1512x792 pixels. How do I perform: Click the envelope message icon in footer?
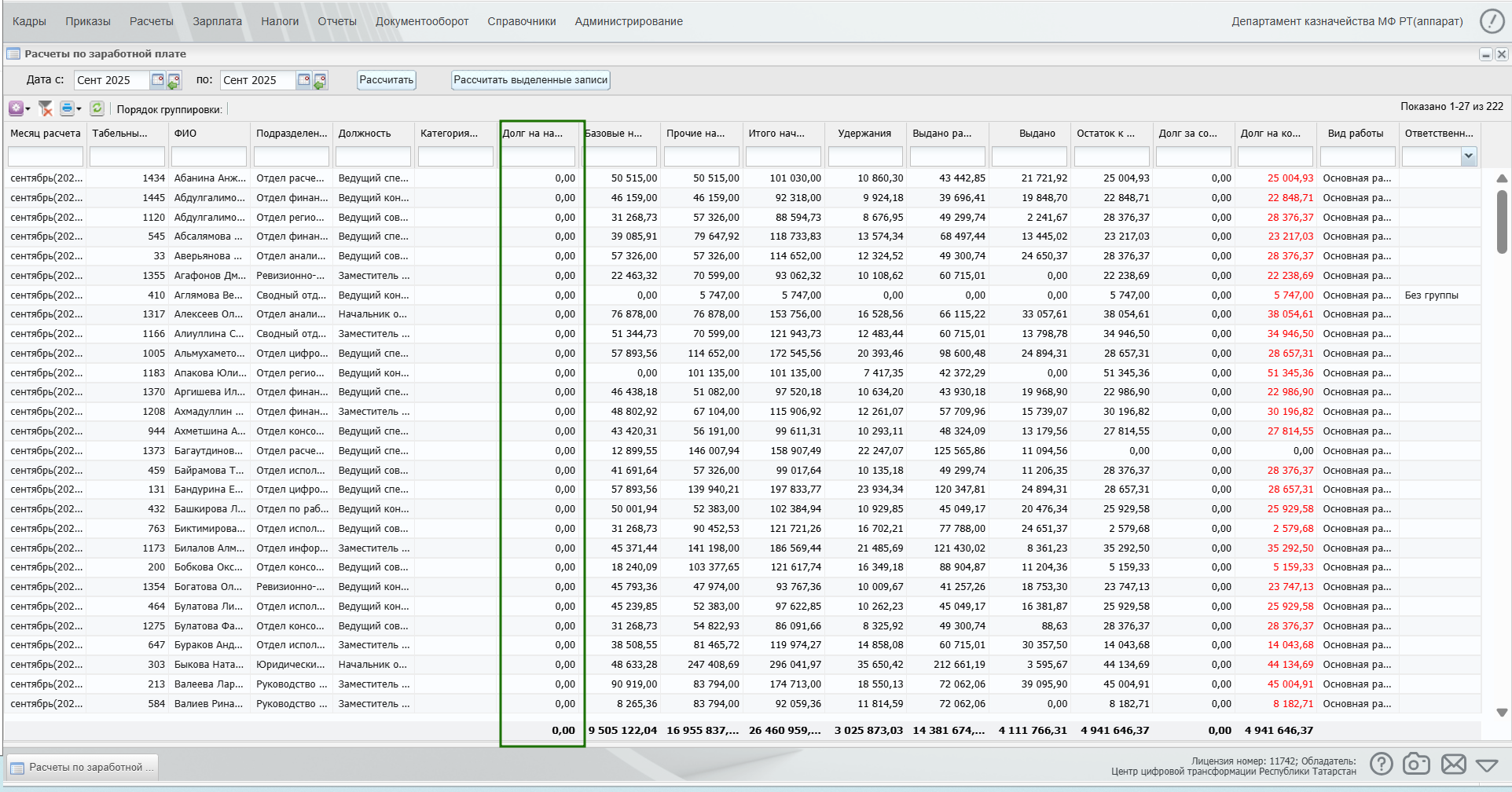click(x=1454, y=764)
